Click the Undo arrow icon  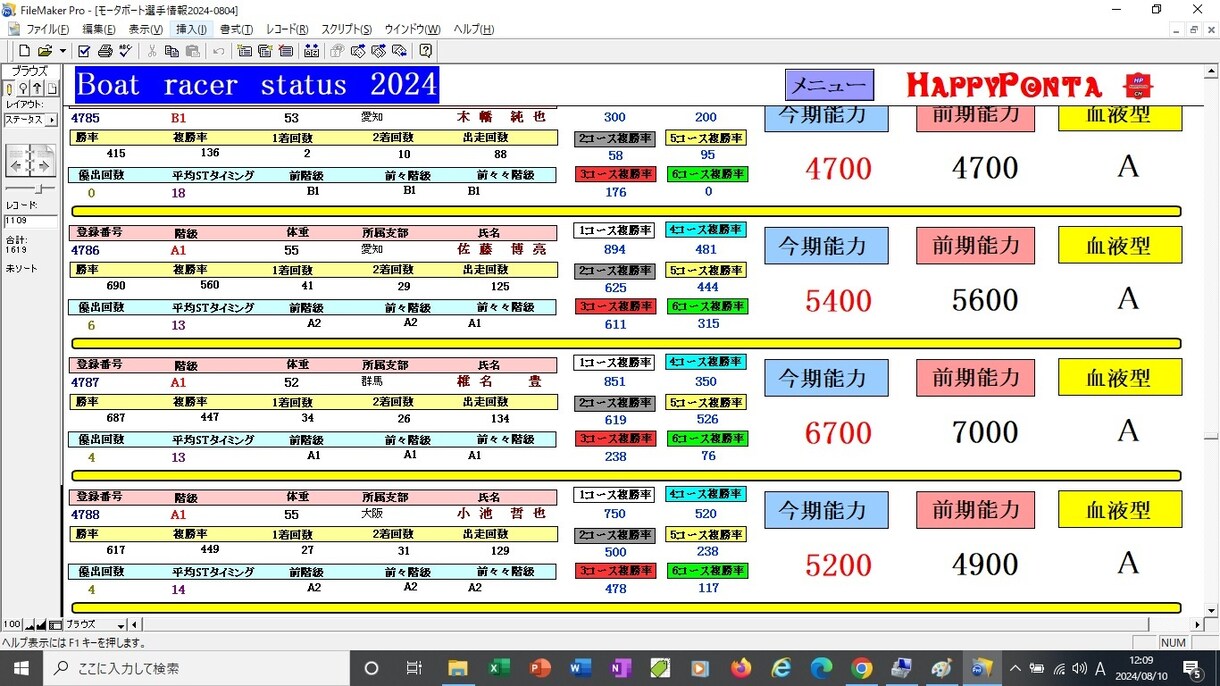pyautogui.click(x=220, y=51)
